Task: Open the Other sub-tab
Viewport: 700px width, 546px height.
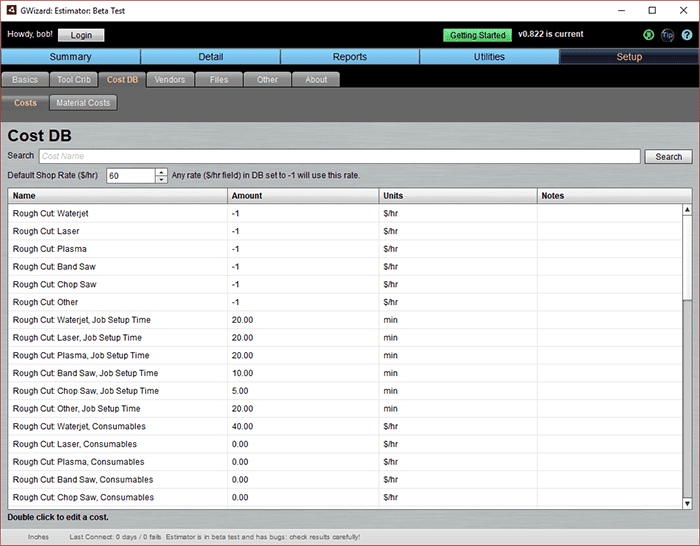Action: [x=267, y=79]
